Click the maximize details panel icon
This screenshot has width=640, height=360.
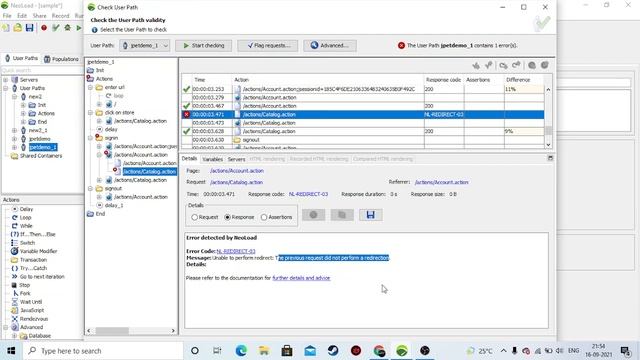click(x=550, y=158)
